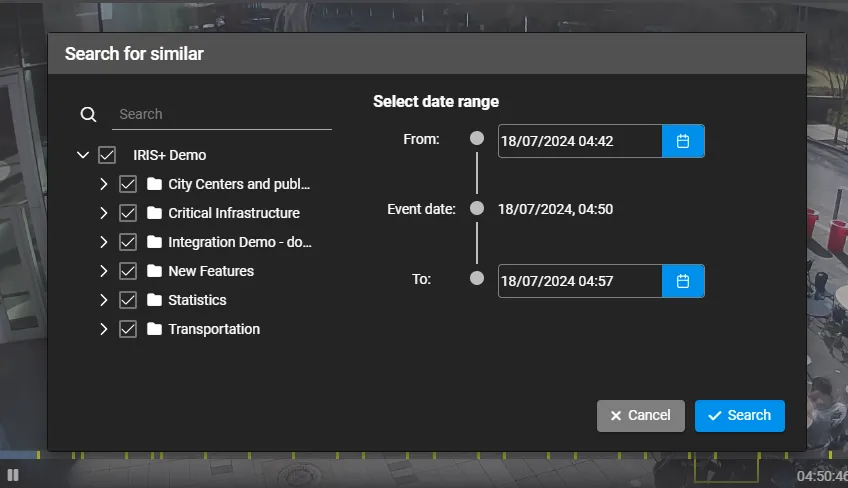This screenshot has height=488, width=848.
Task: Select the Transportation tree row label
Action: point(214,329)
